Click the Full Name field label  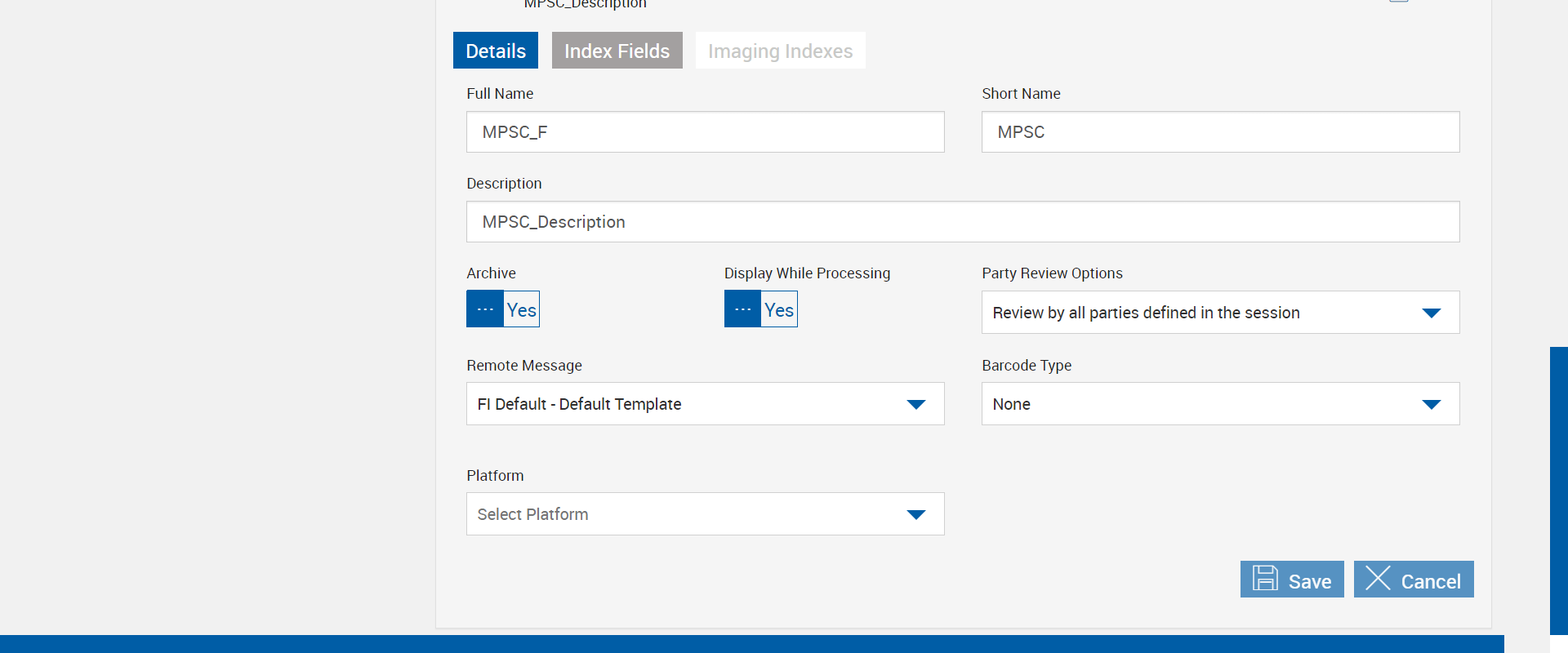pos(500,94)
